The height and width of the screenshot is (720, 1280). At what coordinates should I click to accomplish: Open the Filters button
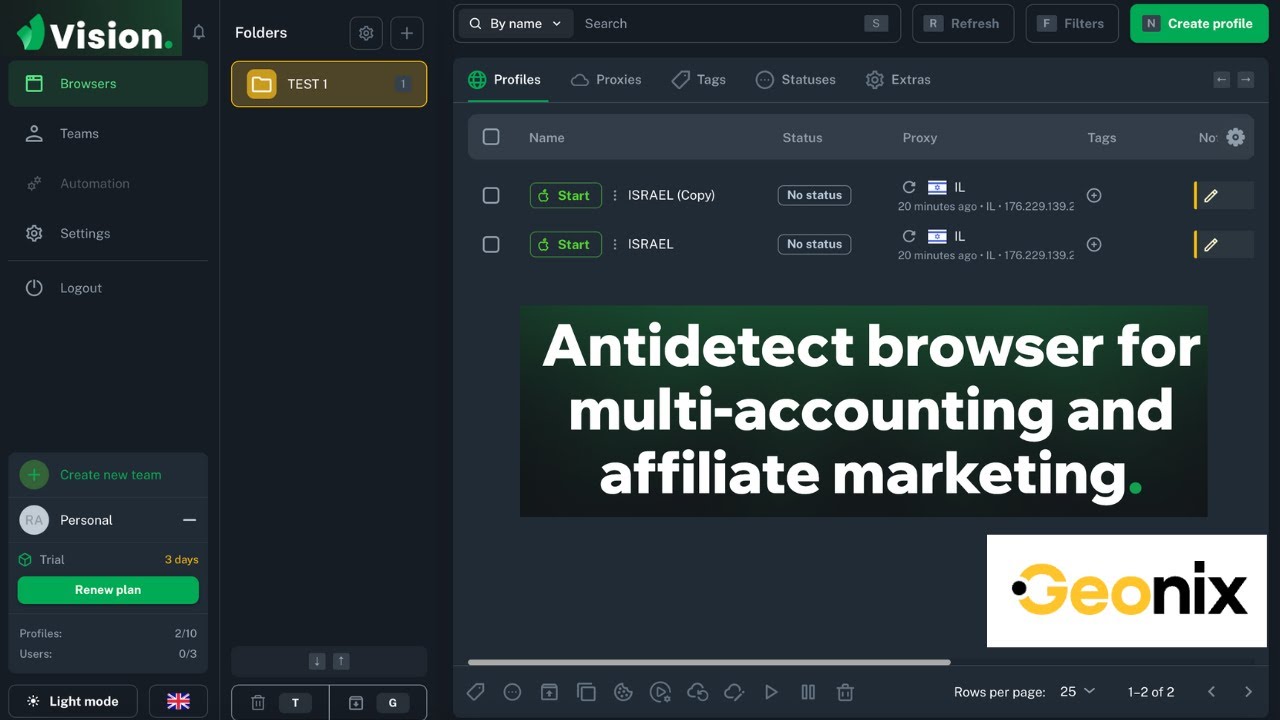[1072, 24]
